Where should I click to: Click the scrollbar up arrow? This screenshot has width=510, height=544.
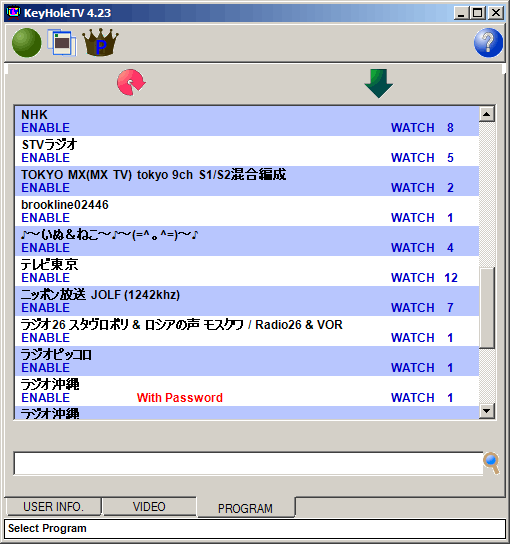point(487,114)
